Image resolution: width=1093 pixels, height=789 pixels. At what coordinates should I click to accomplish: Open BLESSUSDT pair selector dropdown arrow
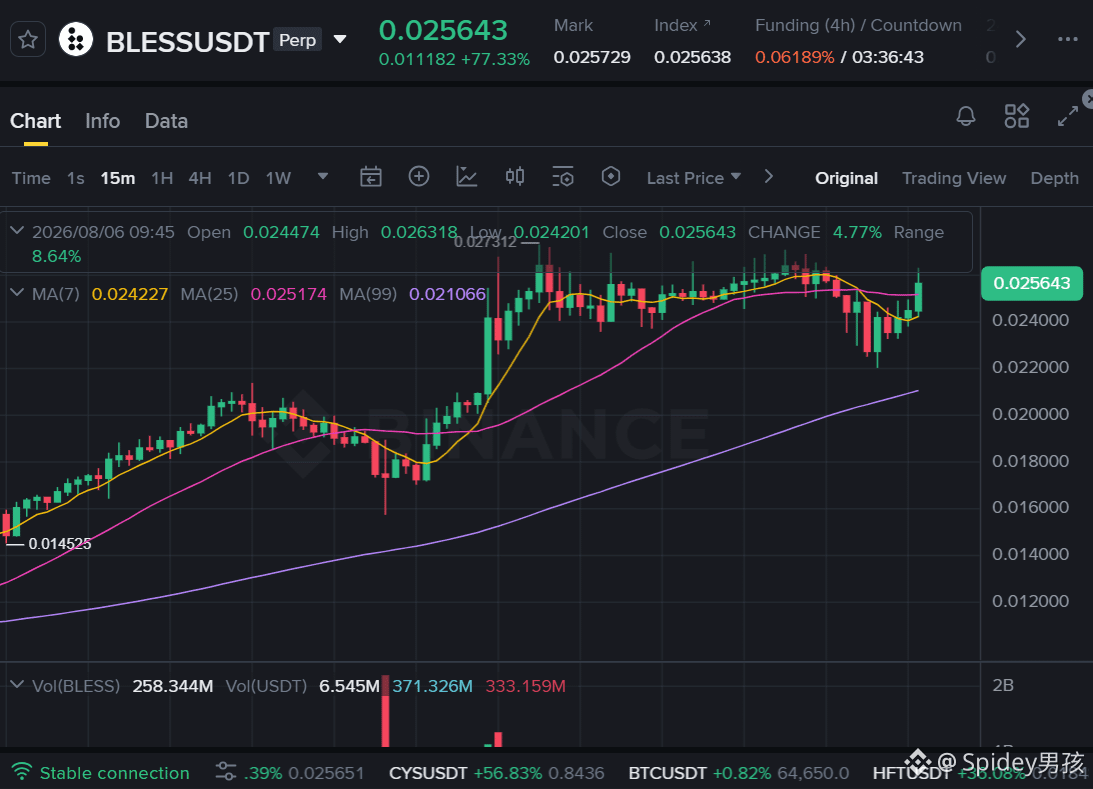(340, 39)
